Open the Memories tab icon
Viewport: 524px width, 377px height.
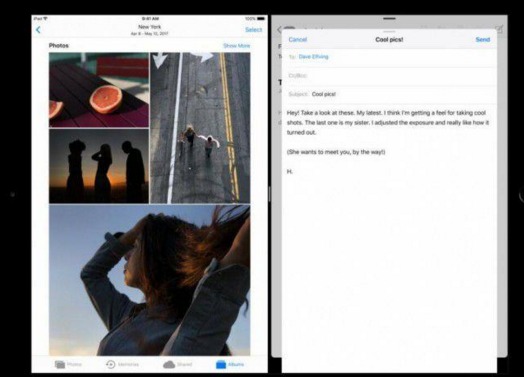click(x=110, y=364)
